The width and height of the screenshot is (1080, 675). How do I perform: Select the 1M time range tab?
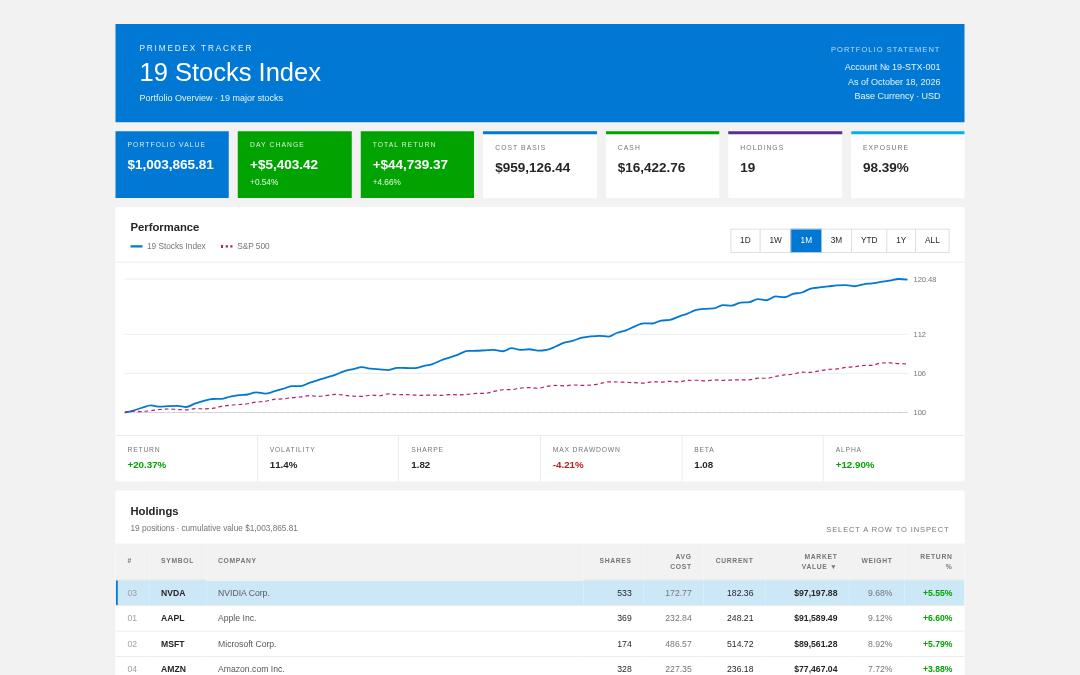pos(806,240)
